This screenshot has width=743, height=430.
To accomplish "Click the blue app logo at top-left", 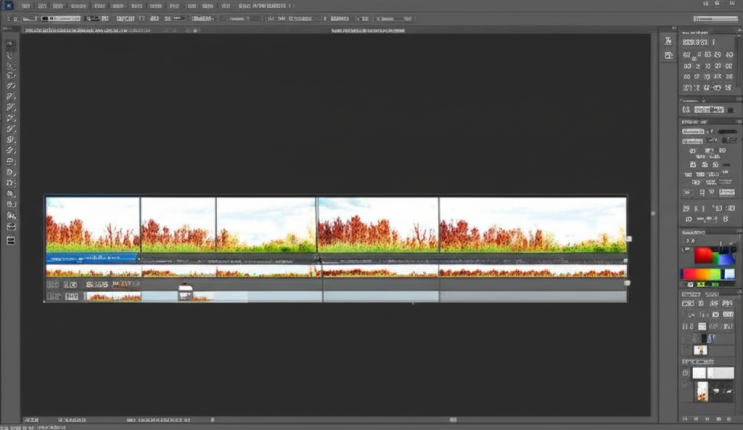I will tap(8, 5).
